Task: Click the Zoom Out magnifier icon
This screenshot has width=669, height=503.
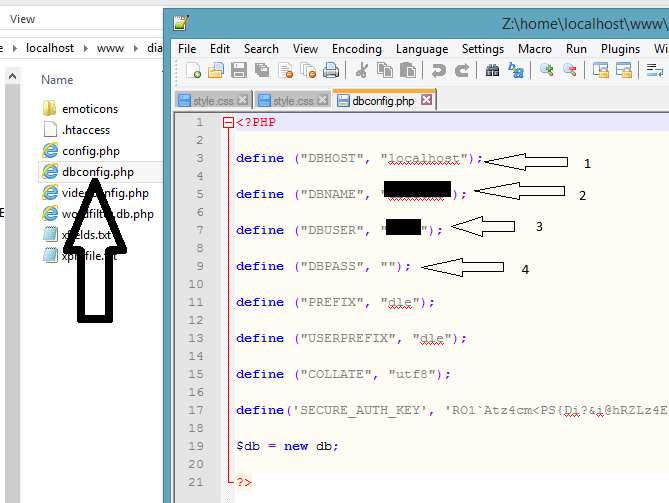Action: 570,70
